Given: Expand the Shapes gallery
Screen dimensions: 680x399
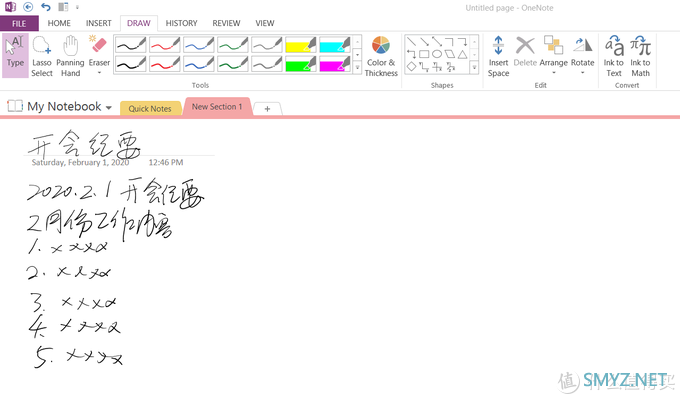Looking at the screenshot, I should point(474,68).
